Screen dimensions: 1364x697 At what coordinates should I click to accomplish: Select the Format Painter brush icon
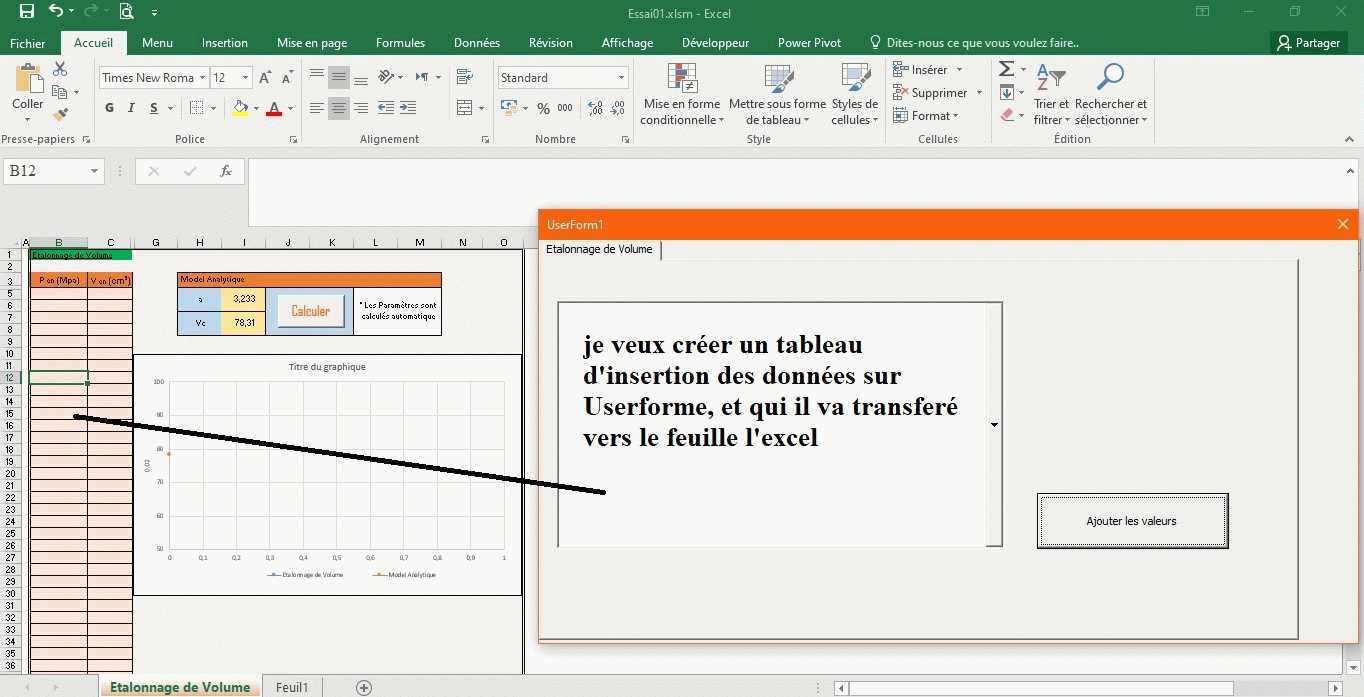[60, 115]
